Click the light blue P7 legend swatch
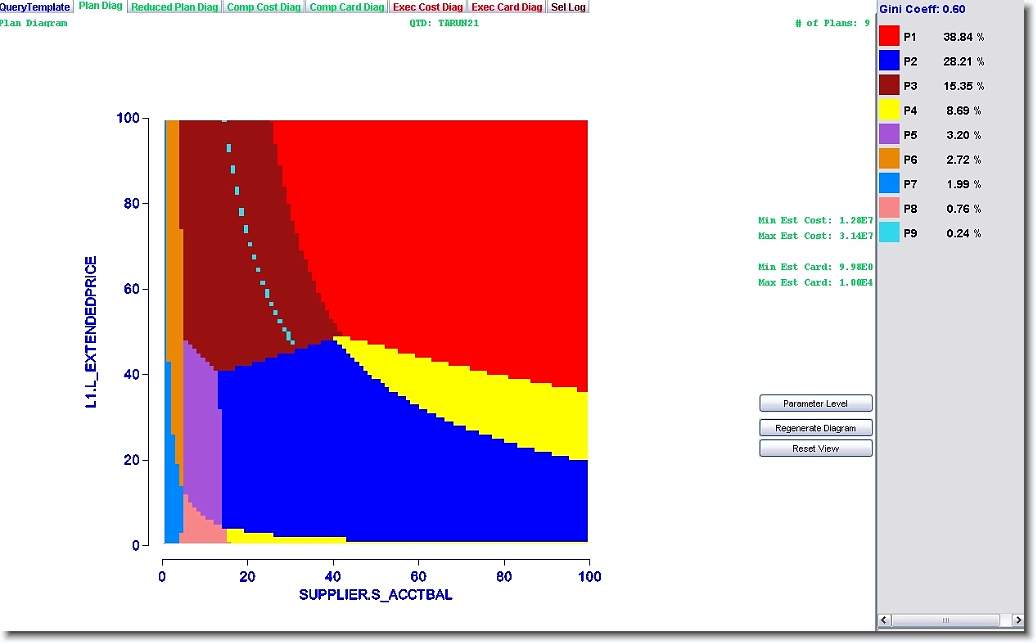 click(889, 184)
